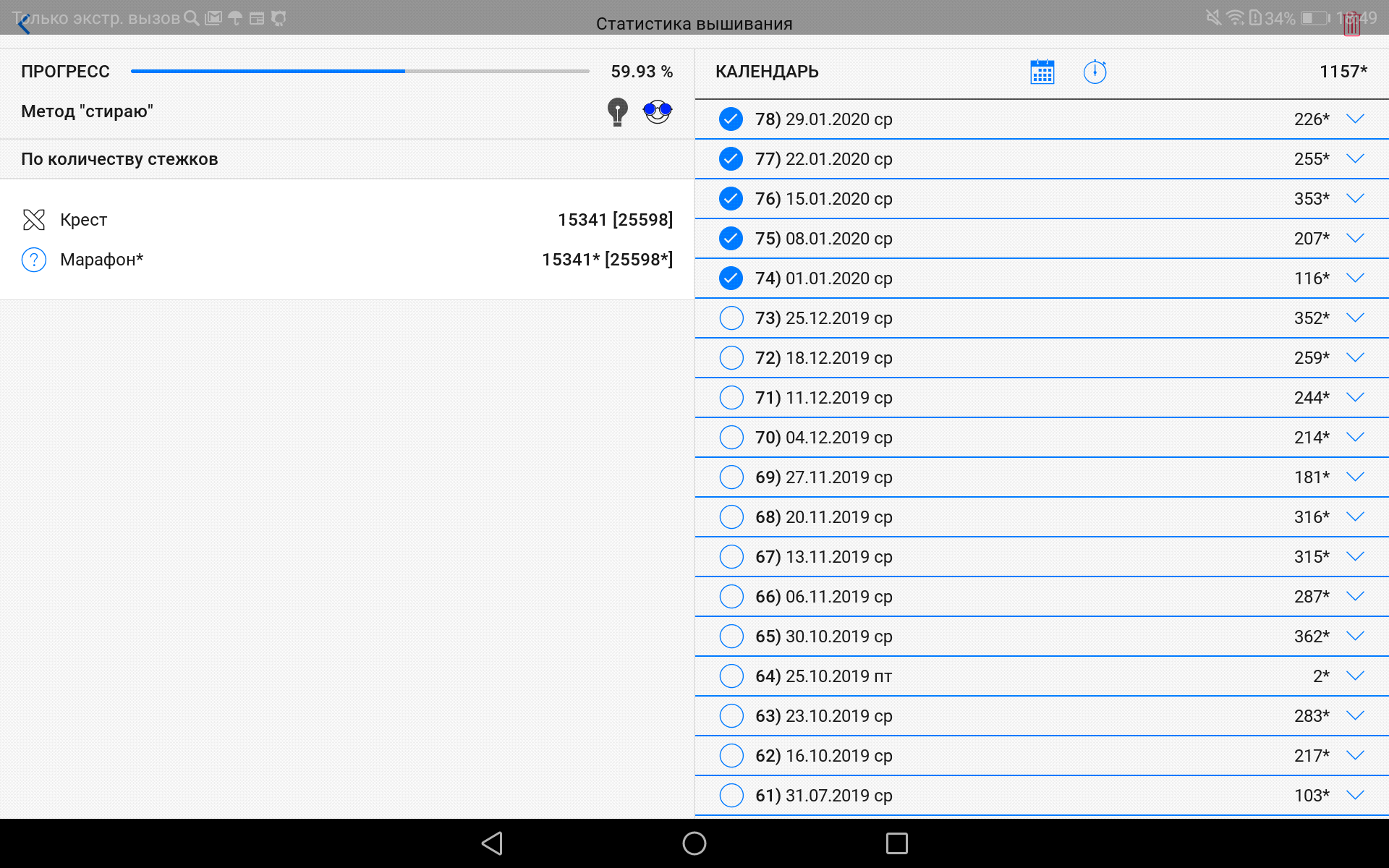Tap the red trash delete icon
1389x868 pixels.
pos(1351,24)
